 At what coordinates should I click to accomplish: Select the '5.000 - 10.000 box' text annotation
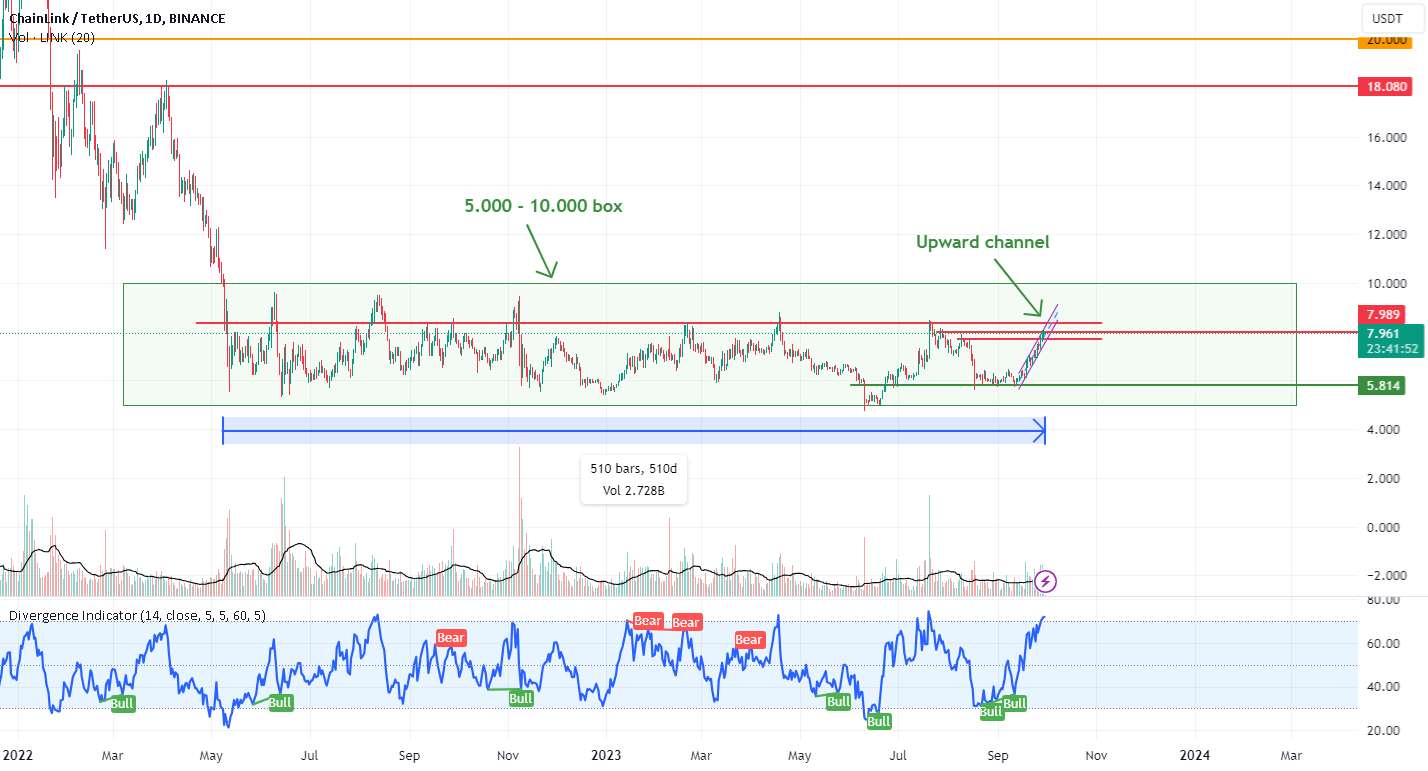click(x=543, y=206)
